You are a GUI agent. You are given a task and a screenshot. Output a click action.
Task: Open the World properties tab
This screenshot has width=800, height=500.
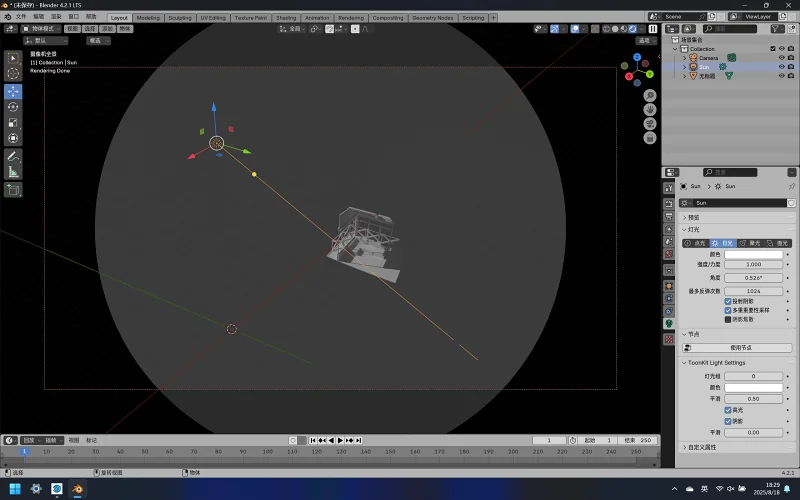coord(669,254)
